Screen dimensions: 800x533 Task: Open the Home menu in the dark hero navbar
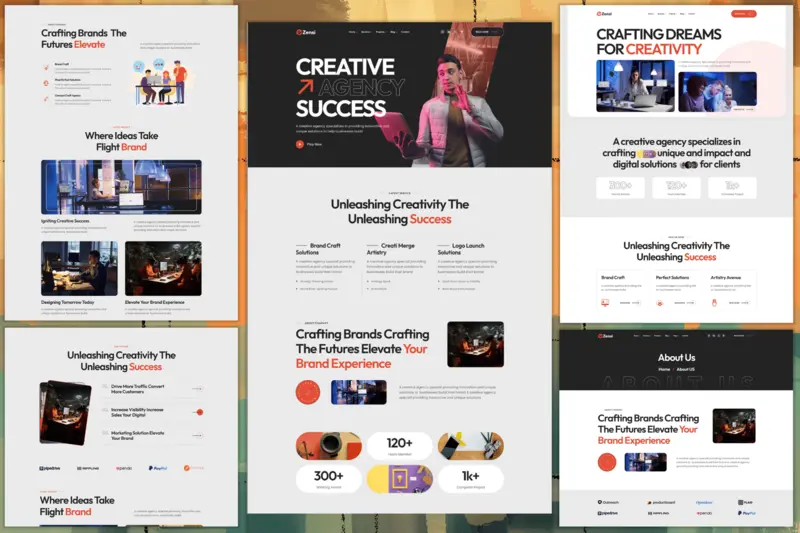tap(353, 32)
